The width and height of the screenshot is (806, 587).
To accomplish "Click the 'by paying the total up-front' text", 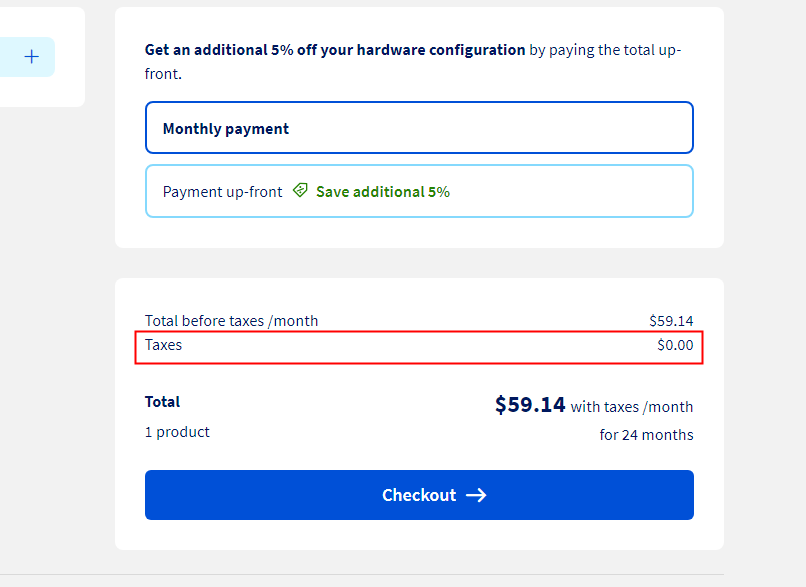I will pyautogui.click(x=605, y=50).
